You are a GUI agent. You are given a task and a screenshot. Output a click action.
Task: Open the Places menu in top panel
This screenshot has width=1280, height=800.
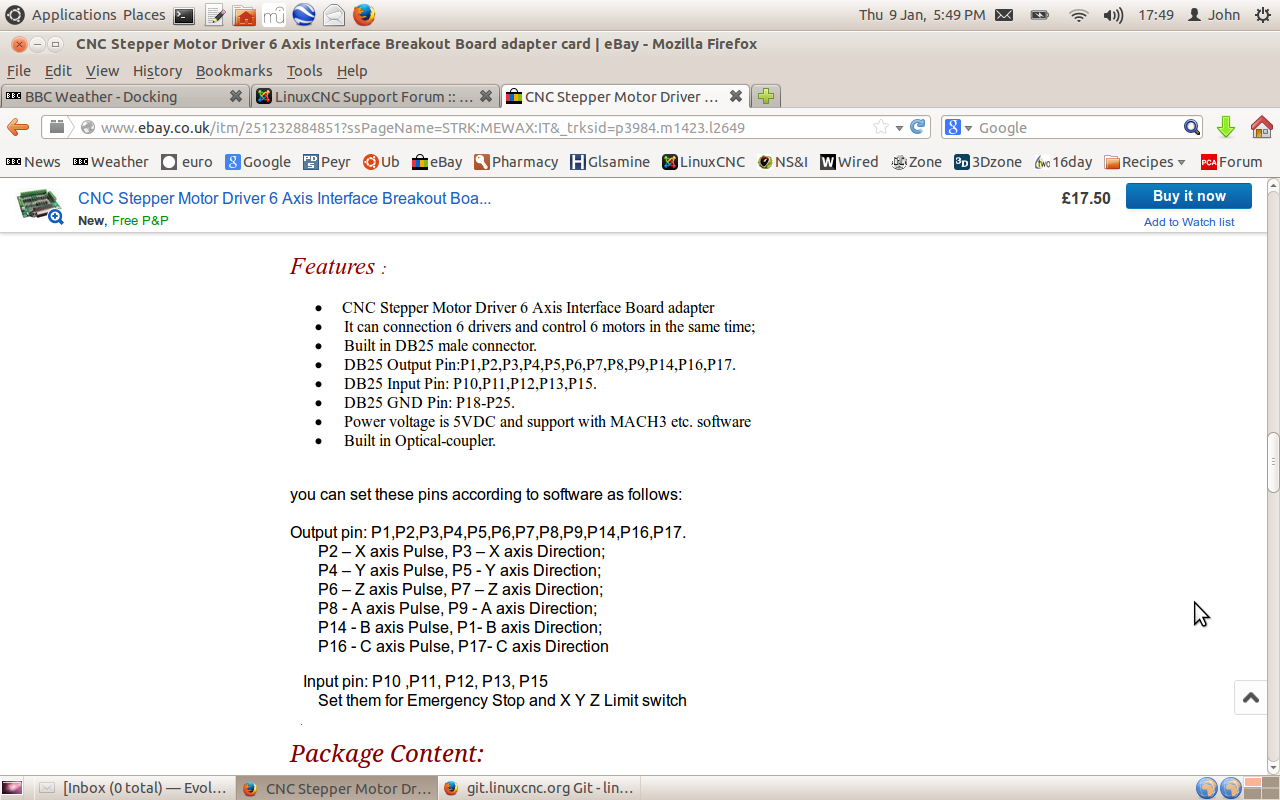[144, 15]
